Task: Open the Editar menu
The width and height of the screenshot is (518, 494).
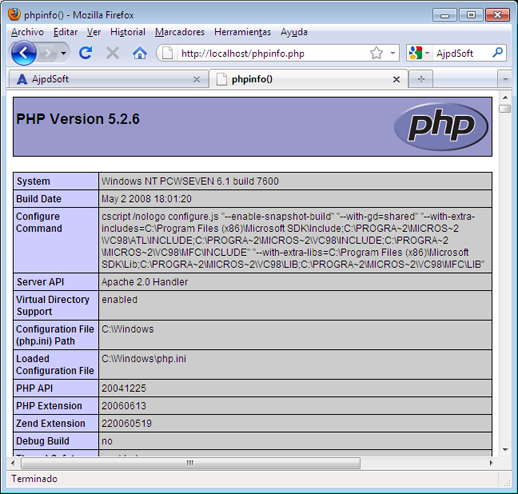Action: click(x=65, y=32)
